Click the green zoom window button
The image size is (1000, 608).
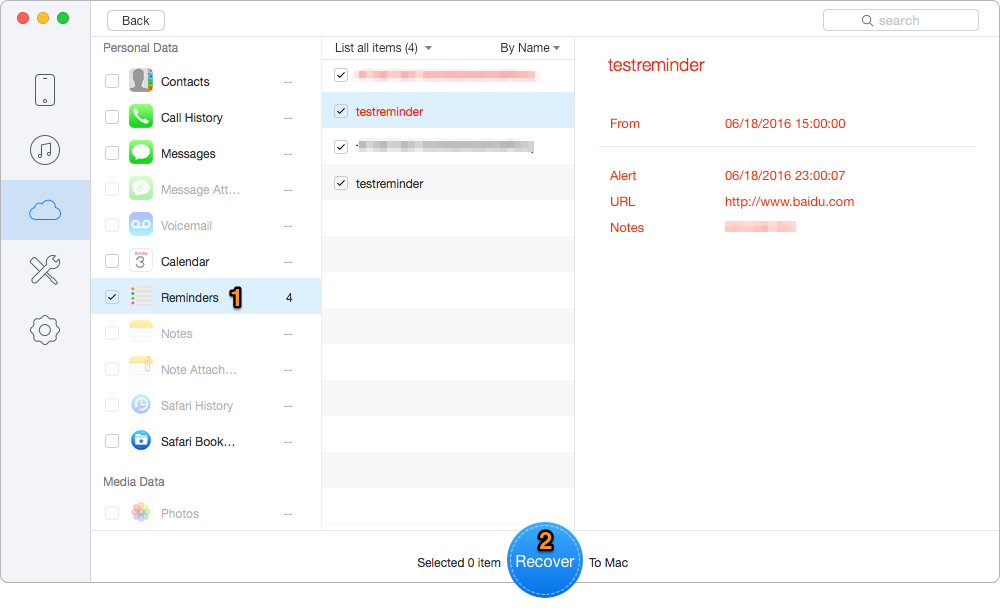click(x=63, y=18)
